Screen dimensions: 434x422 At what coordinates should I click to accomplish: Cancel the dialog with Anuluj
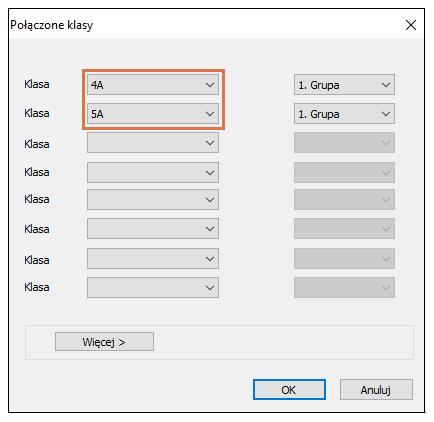pos(376,389)
